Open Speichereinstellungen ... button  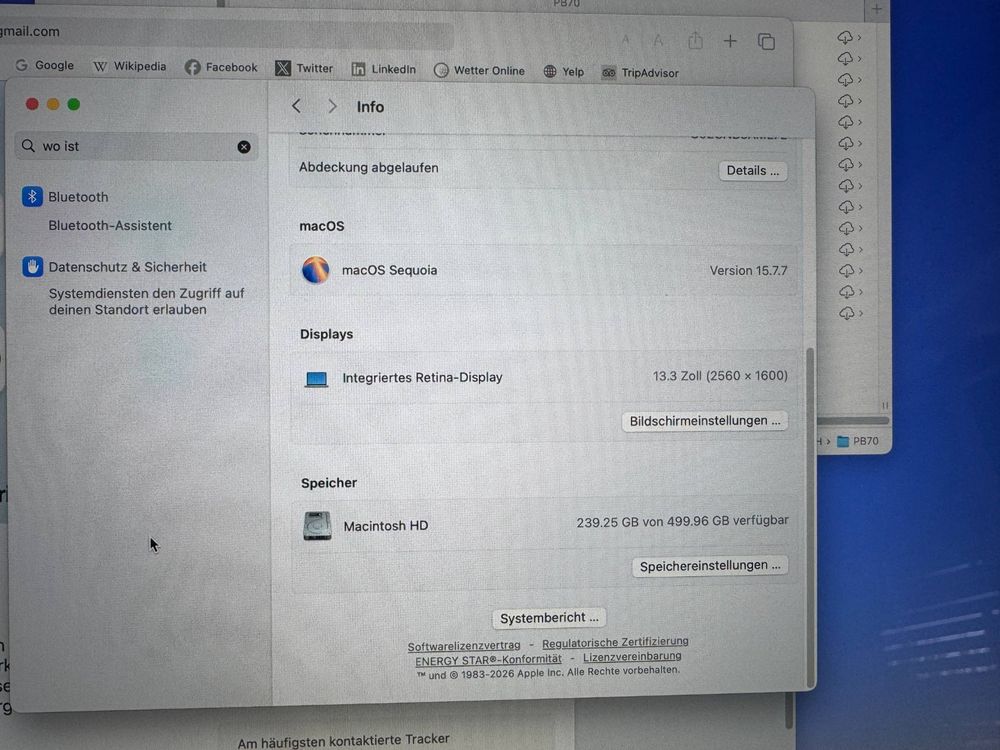point(710,566)
